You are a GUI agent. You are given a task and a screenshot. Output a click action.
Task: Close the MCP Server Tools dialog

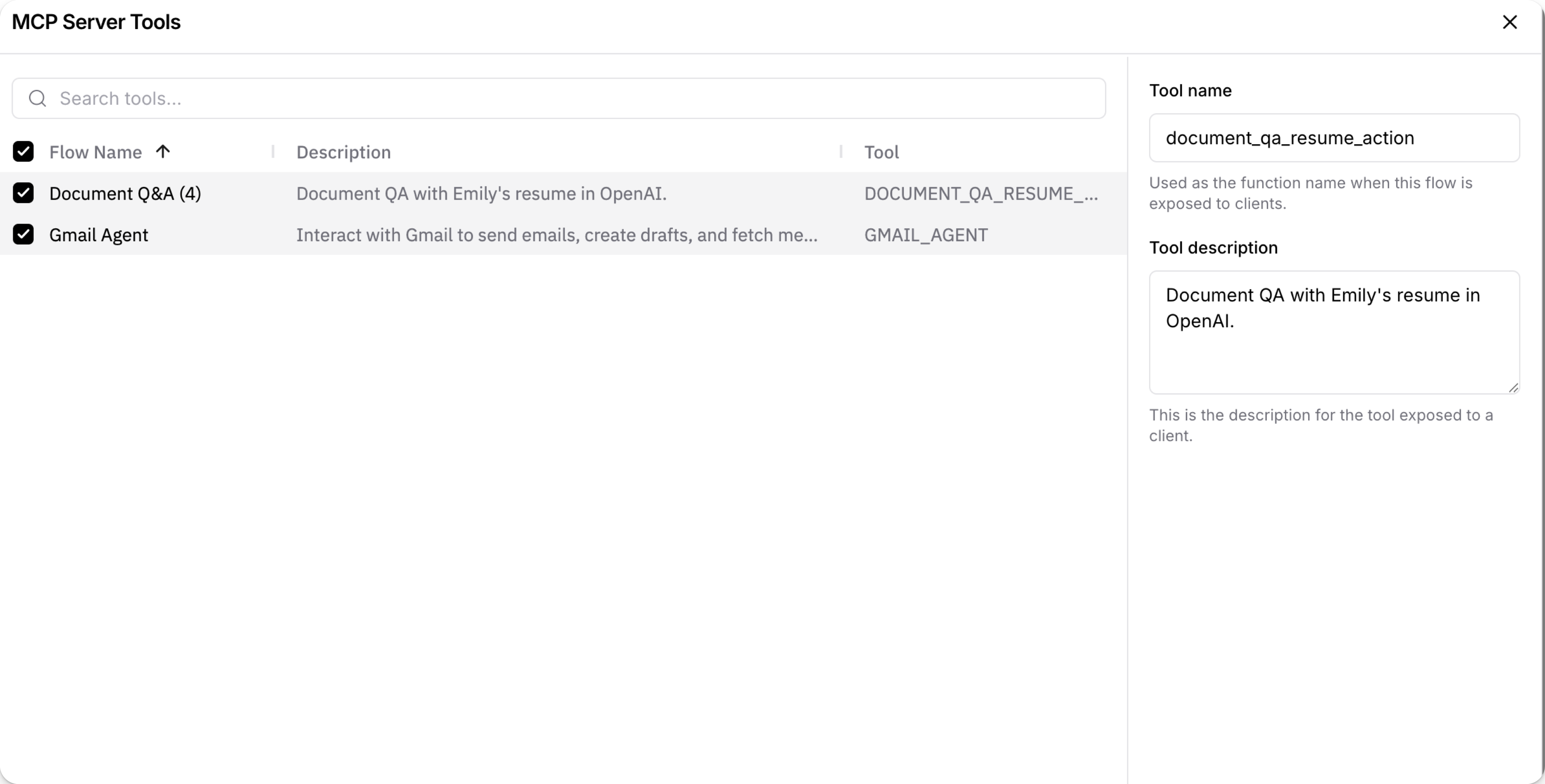point(1510,22)
